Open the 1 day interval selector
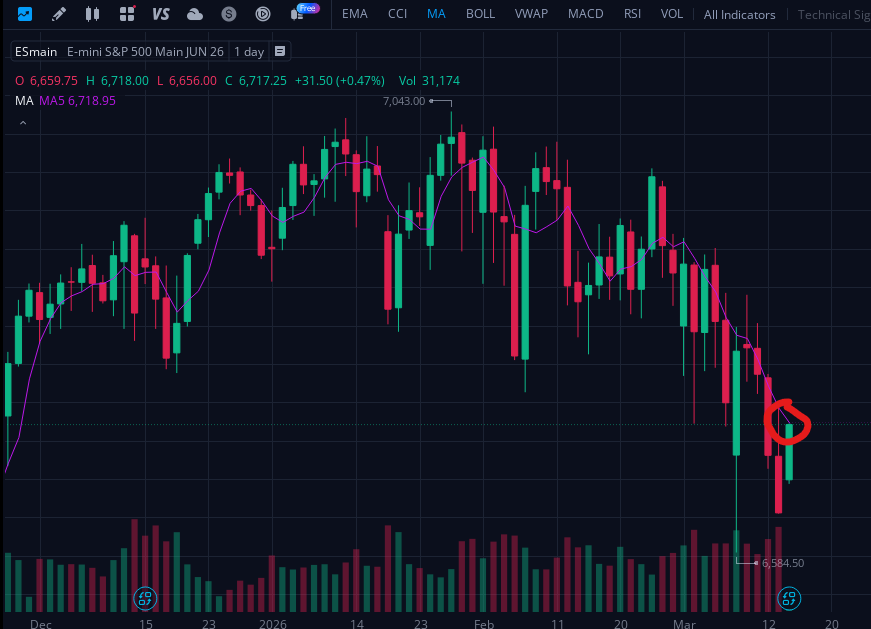The height and width of the screenshot is (629, 871). click(249, 52)
